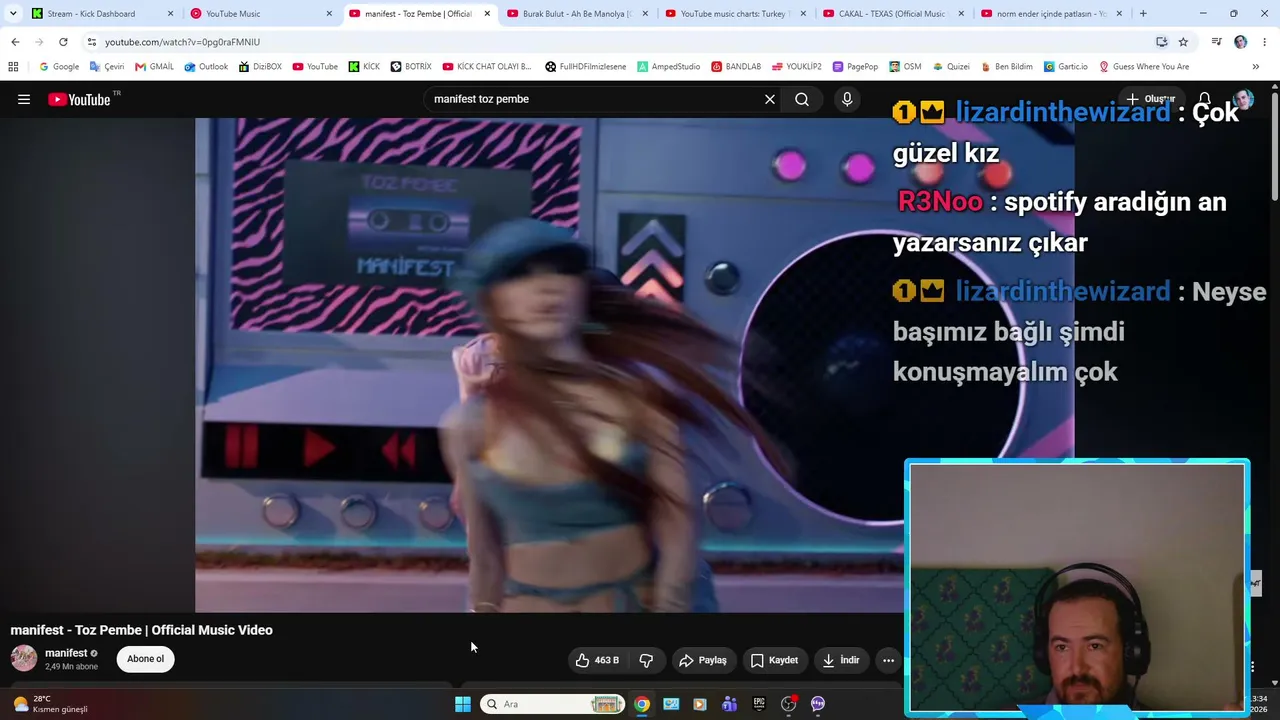Reload the page
Viewport: 1280px width, 720px height.
coord(63,42)
